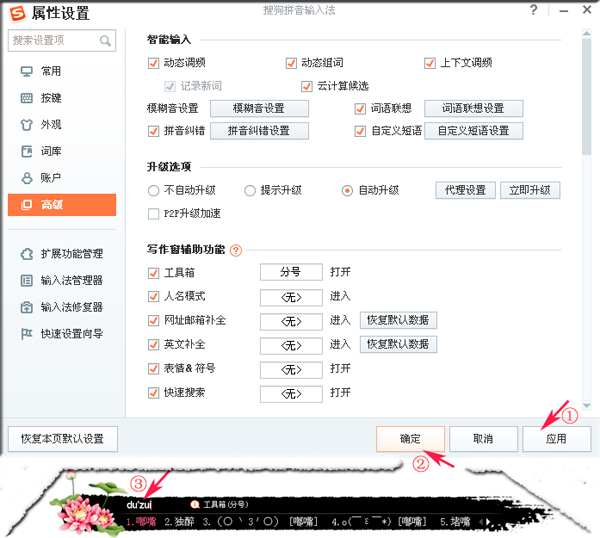Image resolution: width=600 pixels, height=538 pixels.
Task: Click the shirt icon next to 外观
Action: coord(26,125)
